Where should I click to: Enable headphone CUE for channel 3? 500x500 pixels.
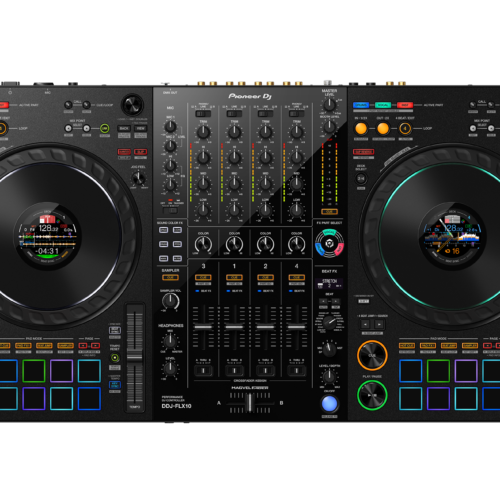click(203, 277)
